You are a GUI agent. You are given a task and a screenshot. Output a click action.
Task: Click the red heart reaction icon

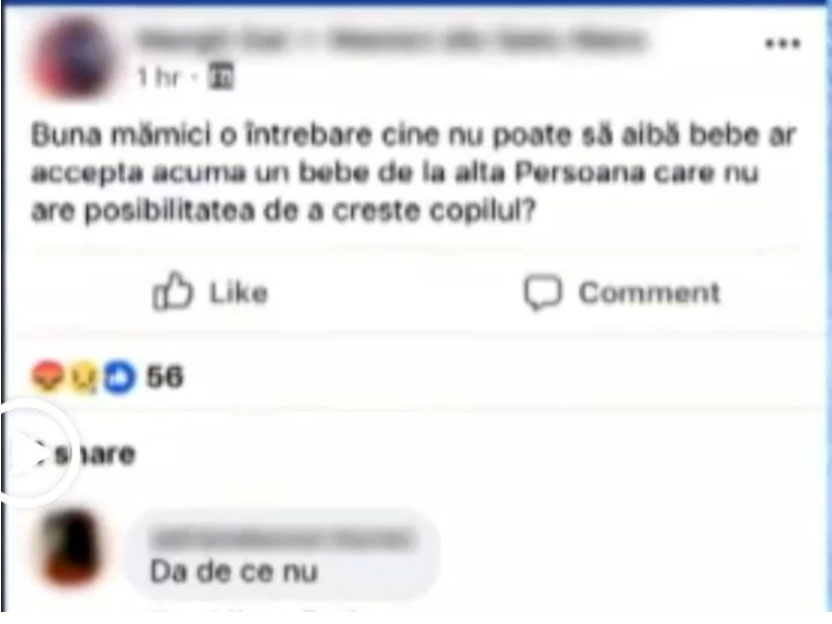47,376
